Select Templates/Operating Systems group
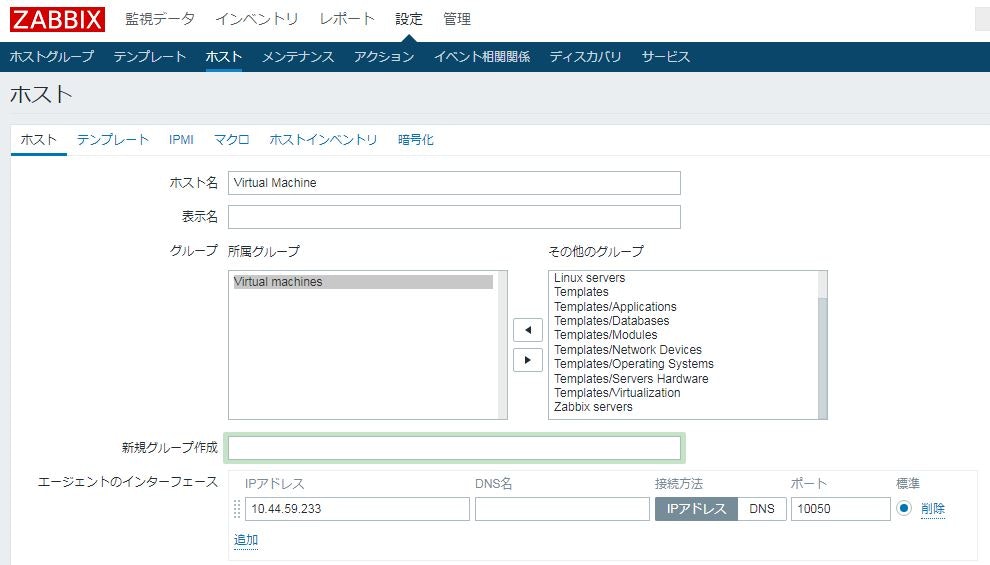 (634, 364)
